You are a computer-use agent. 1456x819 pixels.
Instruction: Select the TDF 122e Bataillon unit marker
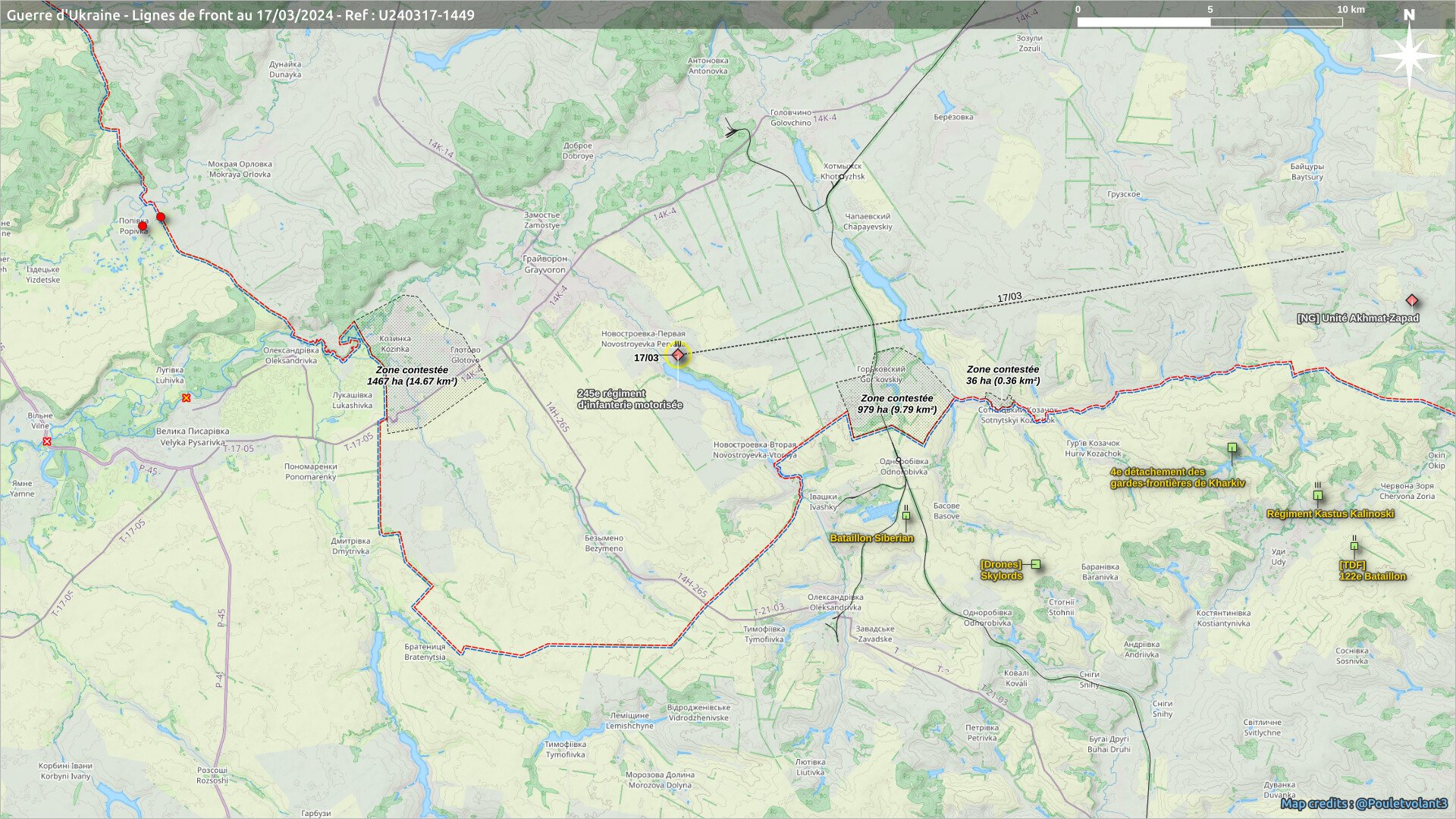click(1354, 545)
